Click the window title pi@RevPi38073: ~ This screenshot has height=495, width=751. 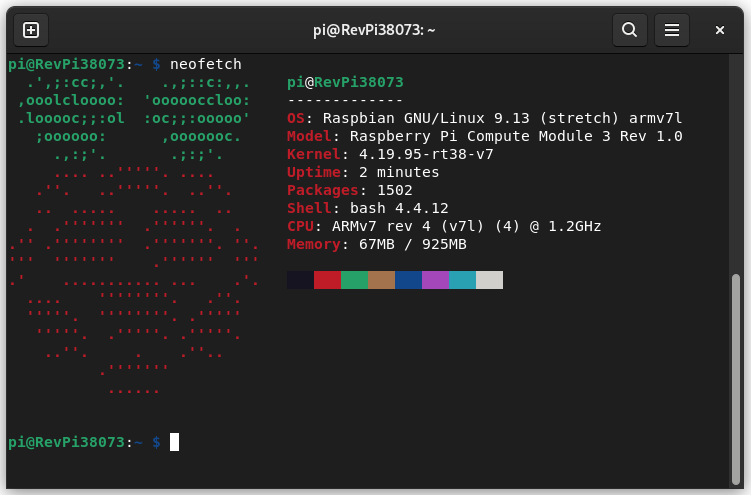point(374,30)
